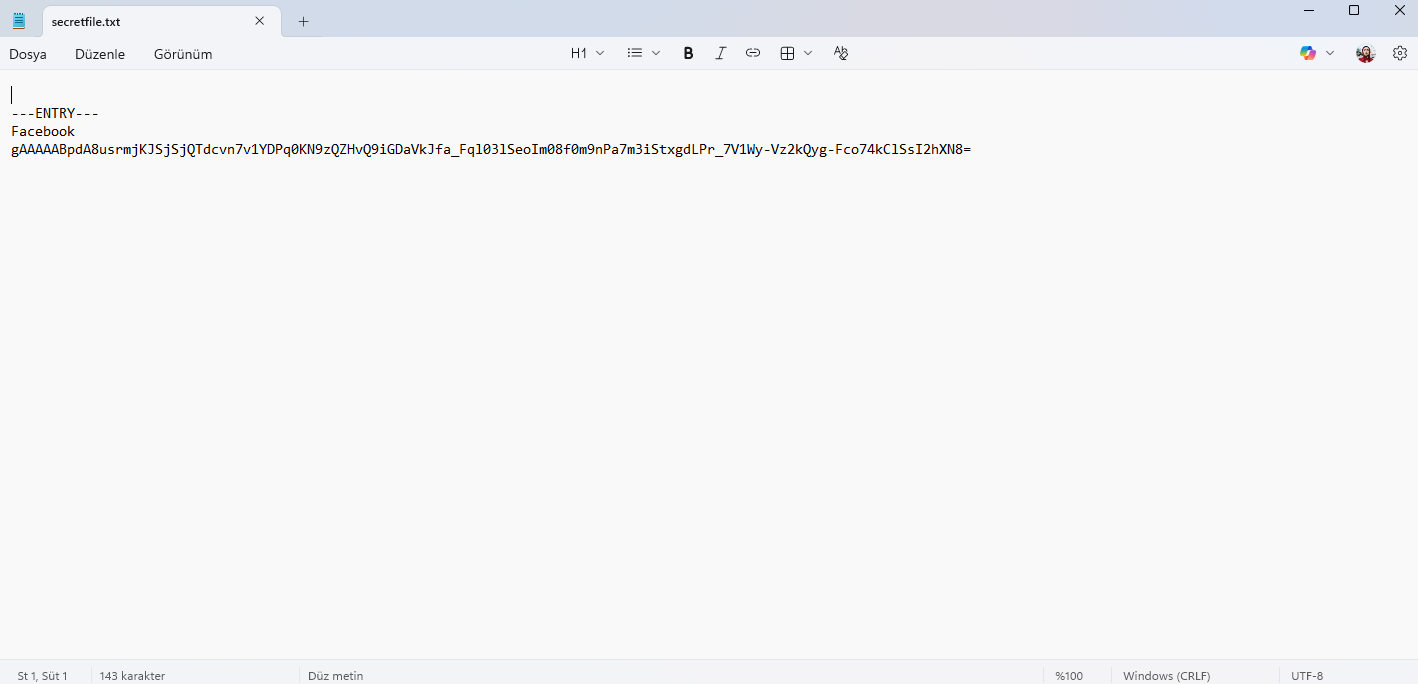Click the %100 zoom level indicator
The image size is (1418, 684).
coord(1070,675)
